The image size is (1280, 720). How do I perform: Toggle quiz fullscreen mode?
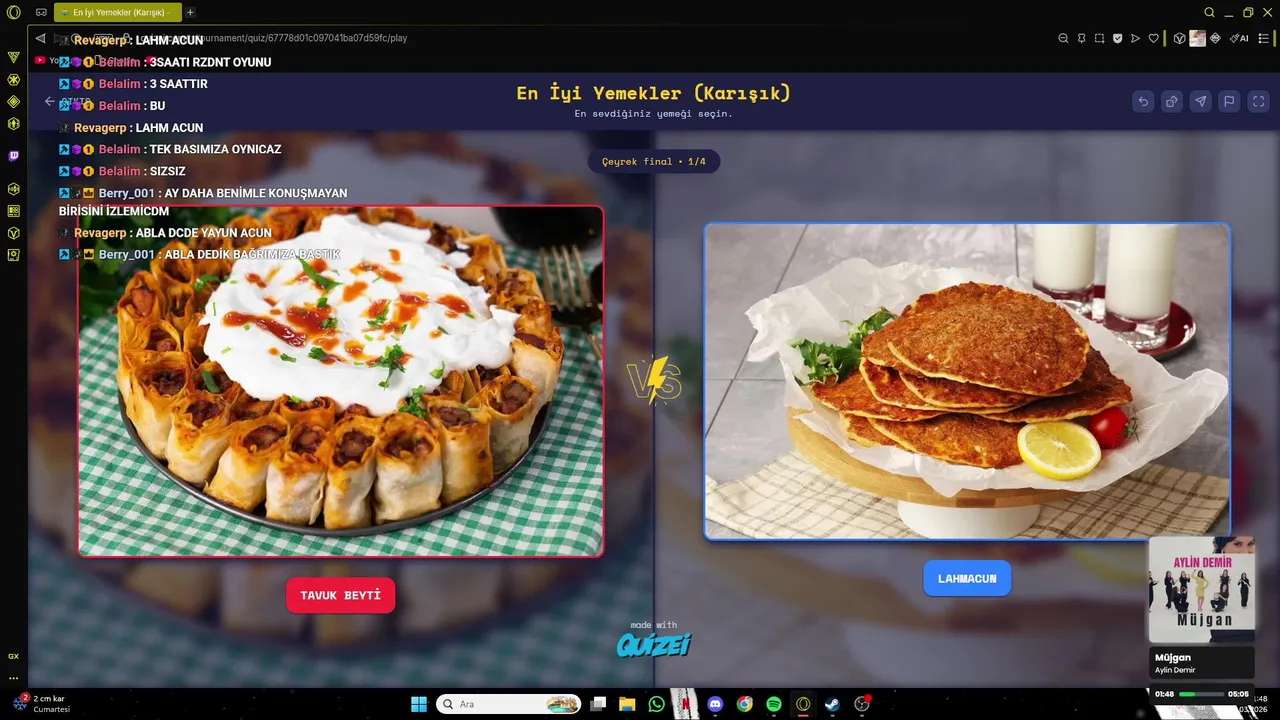tap(1259, 101)
